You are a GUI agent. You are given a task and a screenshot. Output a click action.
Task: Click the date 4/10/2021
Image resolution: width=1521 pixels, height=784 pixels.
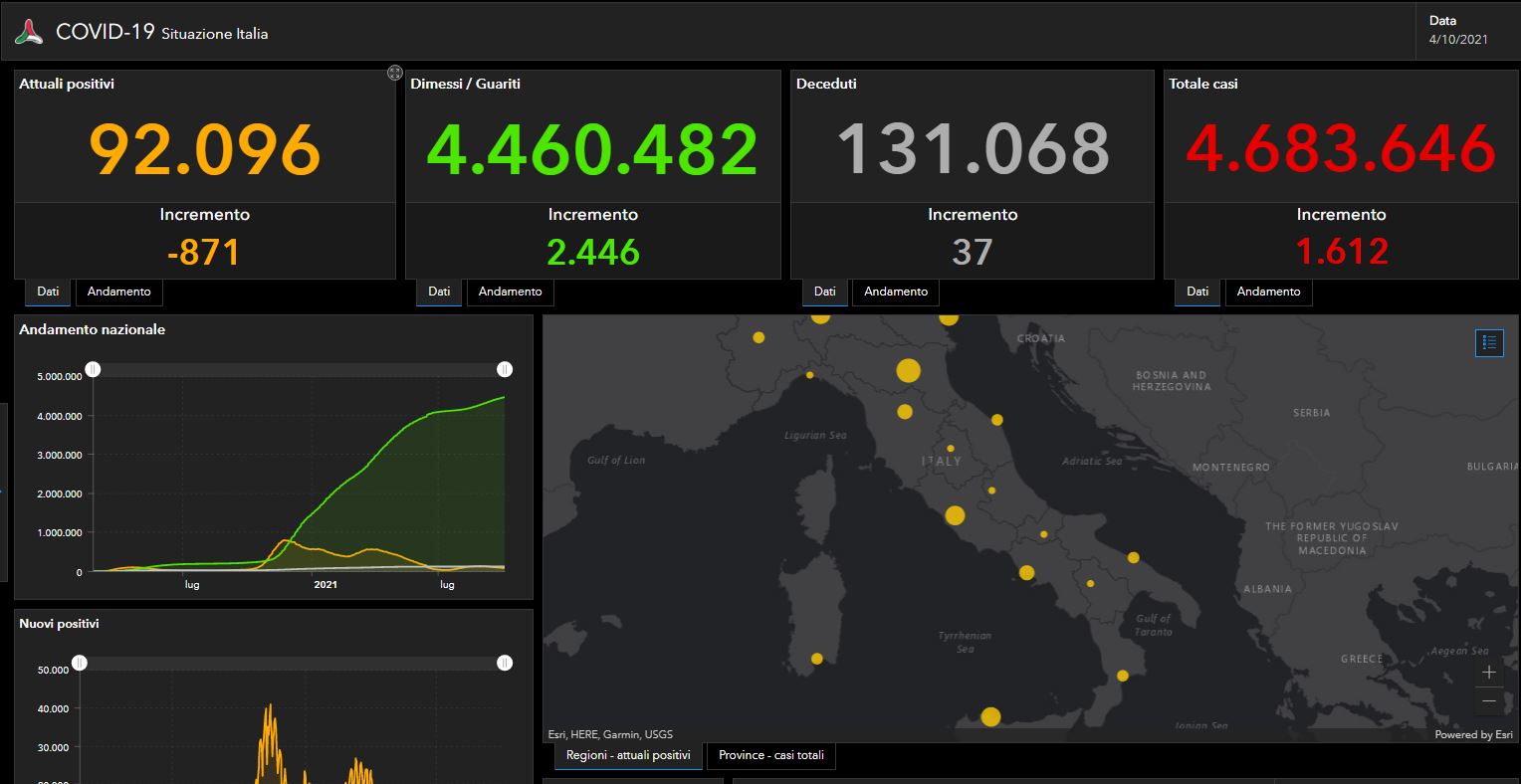(1458, 40)
